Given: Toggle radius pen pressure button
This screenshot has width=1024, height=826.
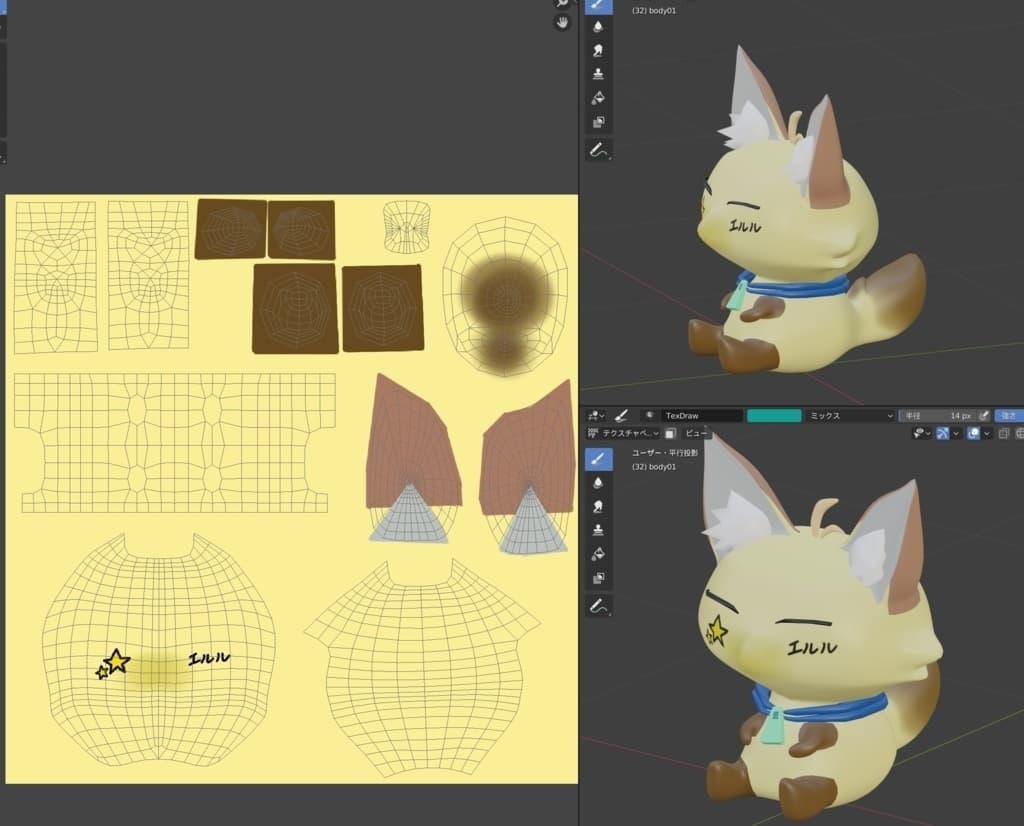Looking at the screenshot, I should point(983,415).
